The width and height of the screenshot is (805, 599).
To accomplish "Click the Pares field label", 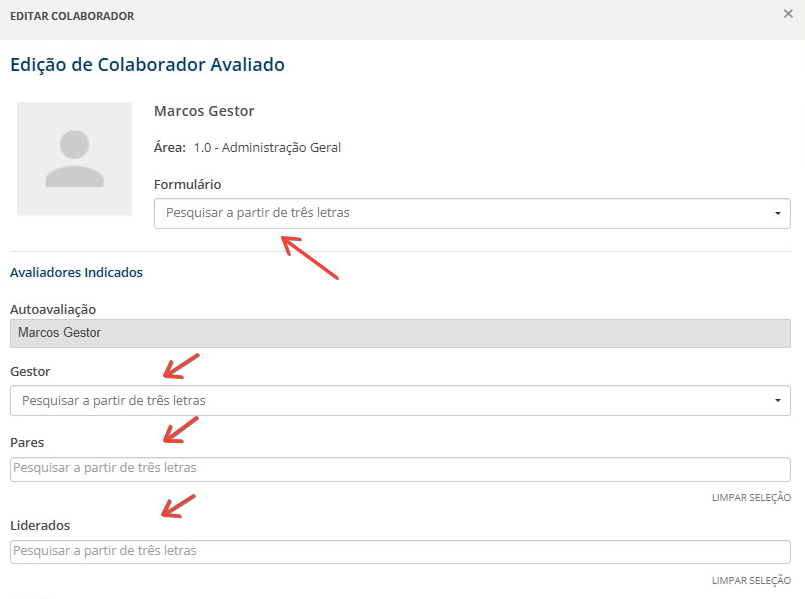I will tap(27, 442).
